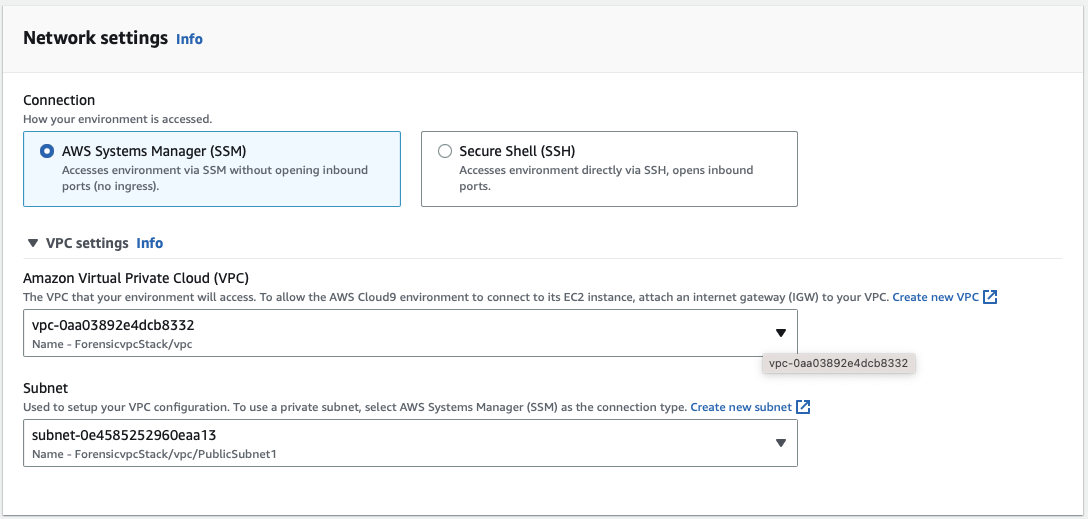Click external-link icon beside Create new subnet
The image size is (1088, 519).
[x=803, y=407]
